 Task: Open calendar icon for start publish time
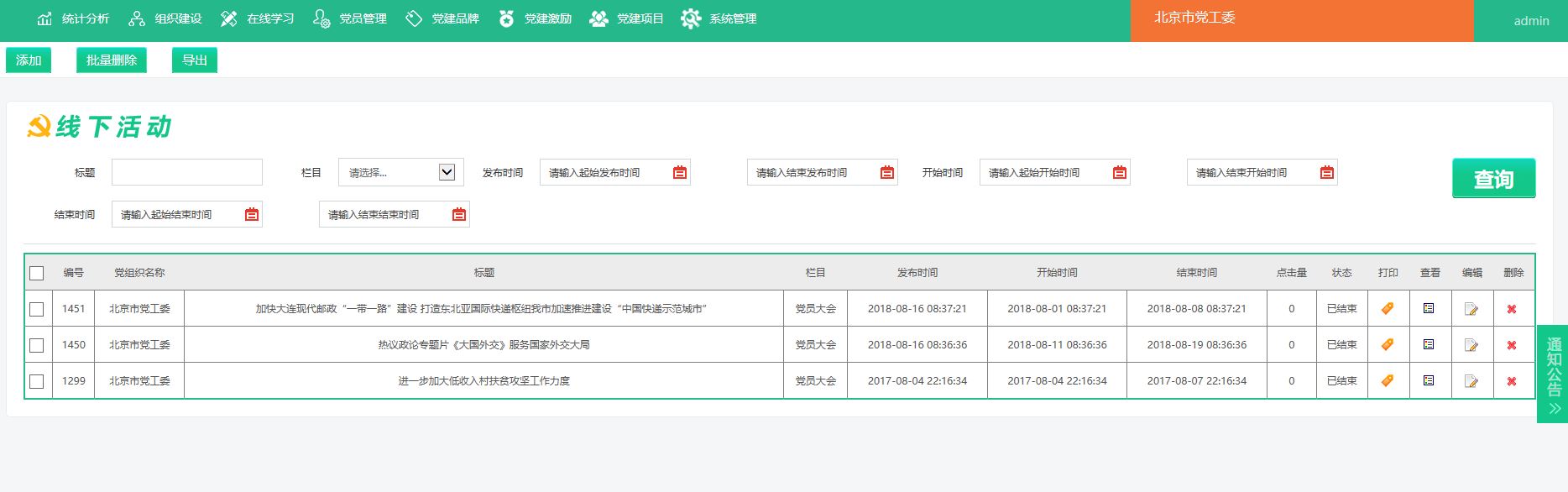click(x=680, y=173)
